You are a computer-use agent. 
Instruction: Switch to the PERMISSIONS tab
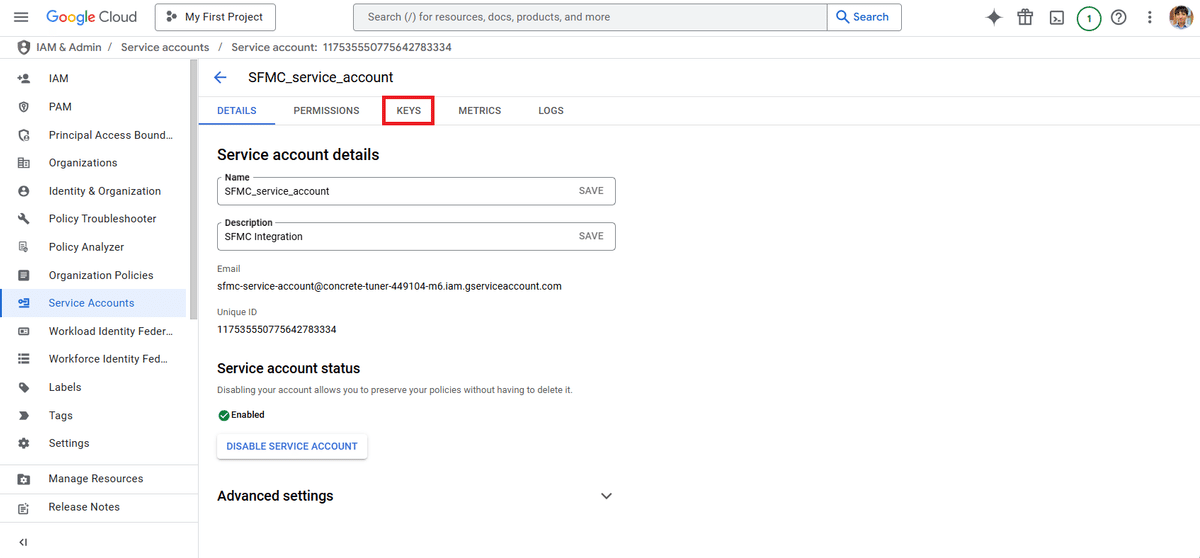pyautogui.click(x=326, y=110)
